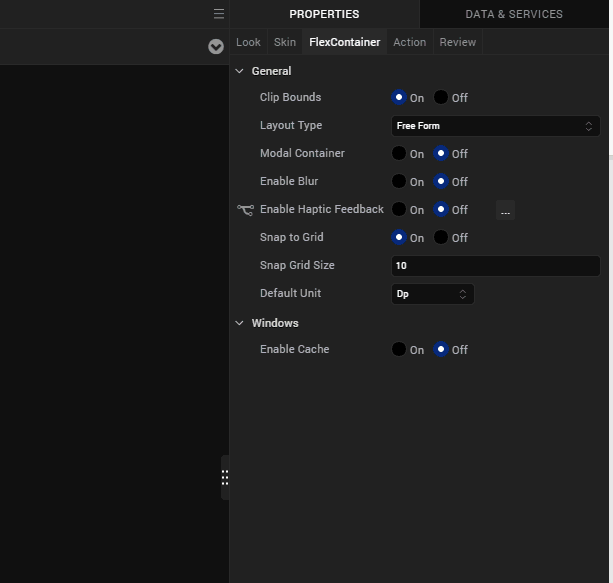Turn Enable Haptic Feedback On
The image size is (613, 583).
click(399, 210)
